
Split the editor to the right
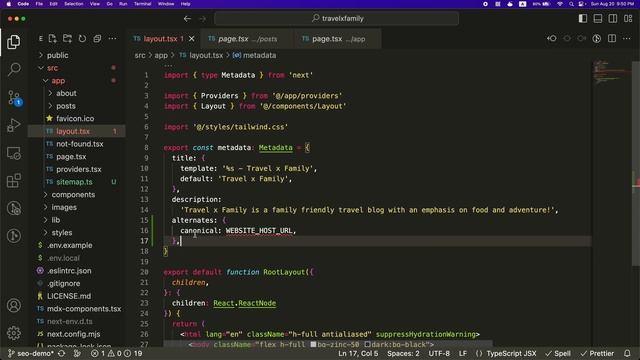(x=612, y=39)
